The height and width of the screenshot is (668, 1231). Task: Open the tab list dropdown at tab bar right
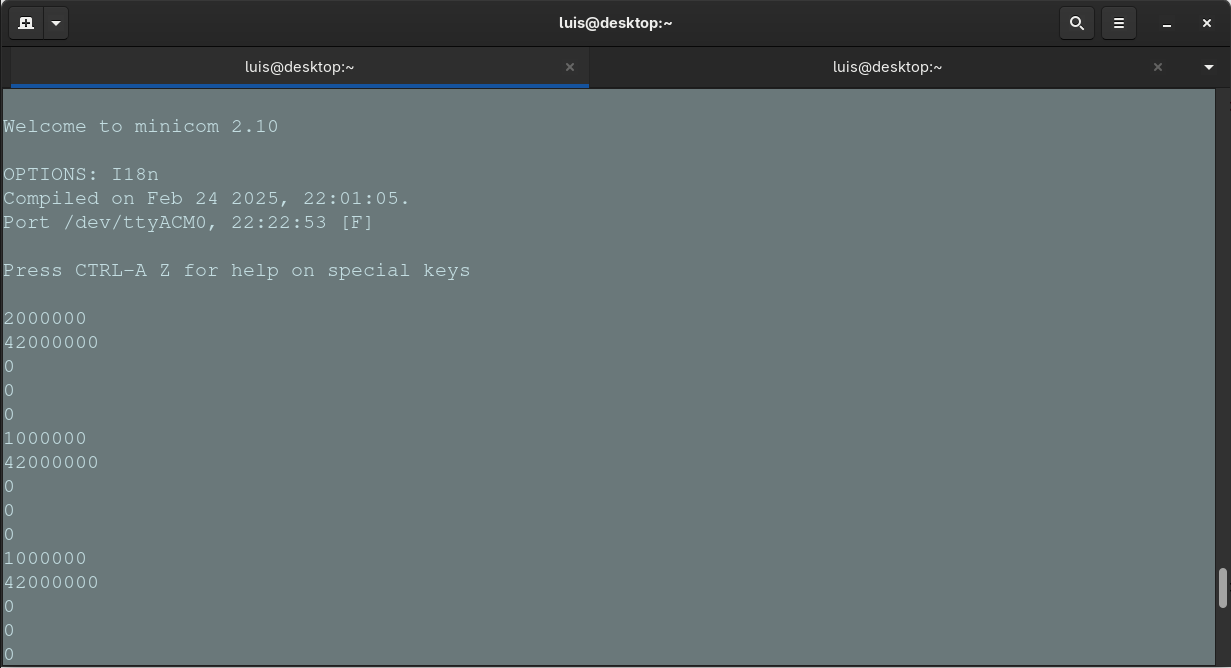click(1209, 67)
